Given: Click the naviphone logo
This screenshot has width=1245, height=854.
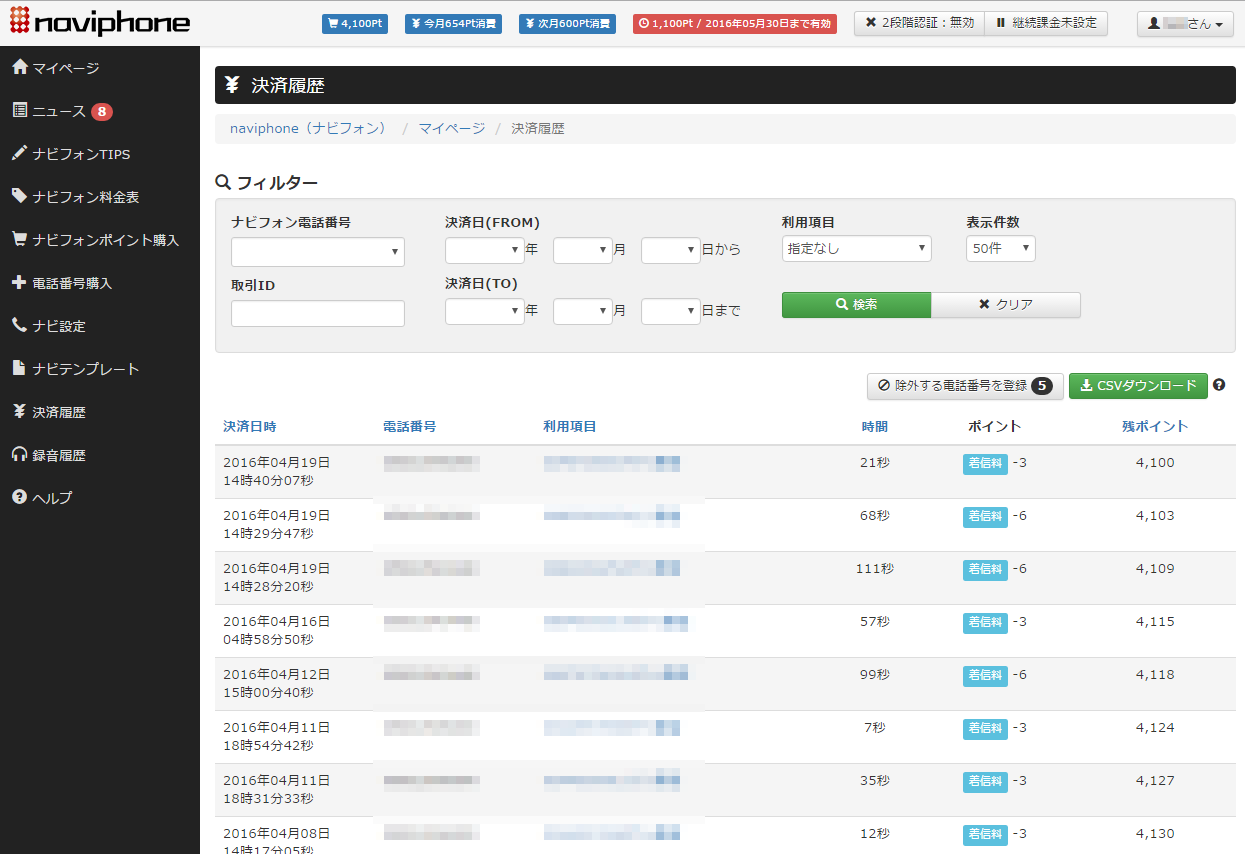Looking at the screenshot, I should pyautogui.click(x=99, y=22).
